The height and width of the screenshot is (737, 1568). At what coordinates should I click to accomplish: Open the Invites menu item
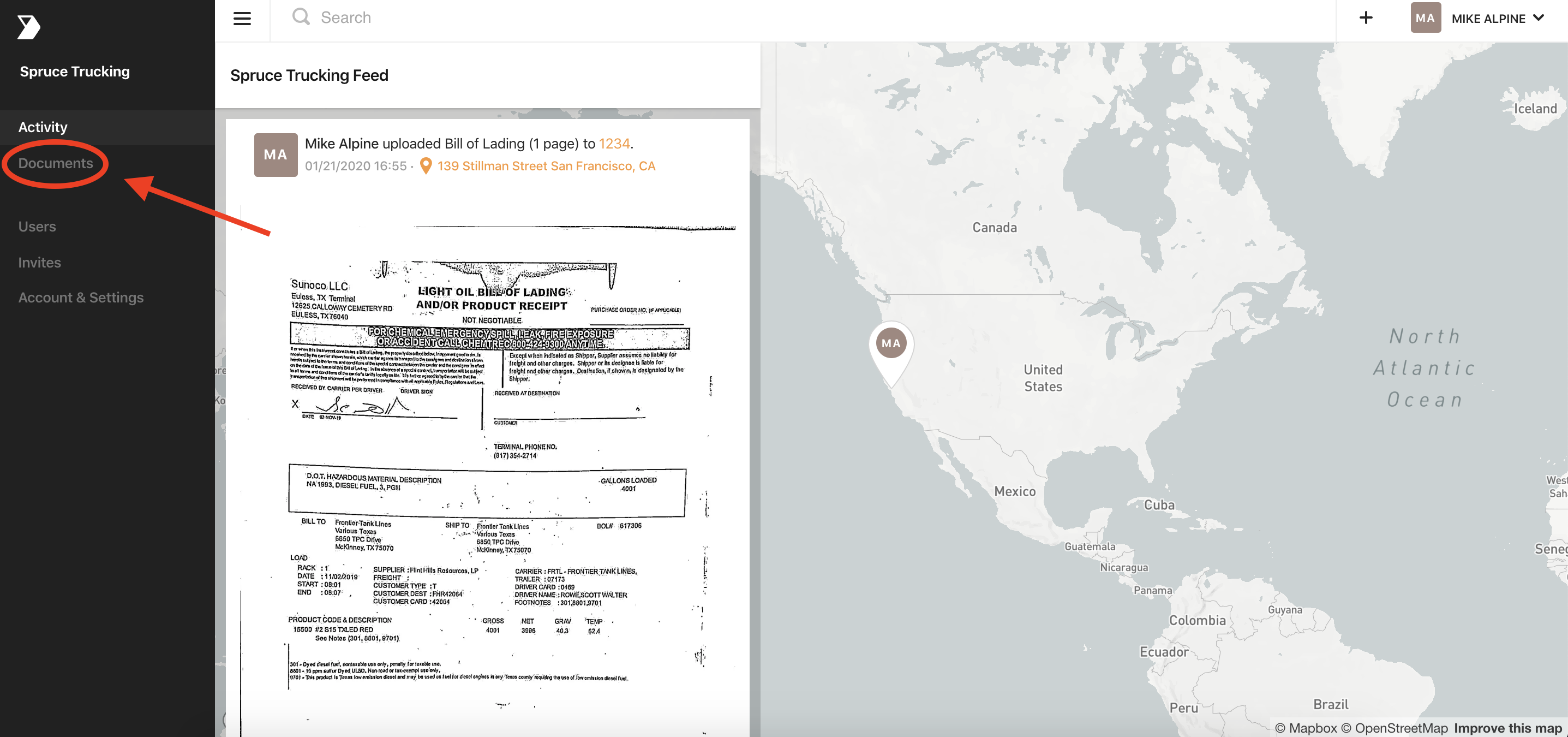tap(40, 263)
